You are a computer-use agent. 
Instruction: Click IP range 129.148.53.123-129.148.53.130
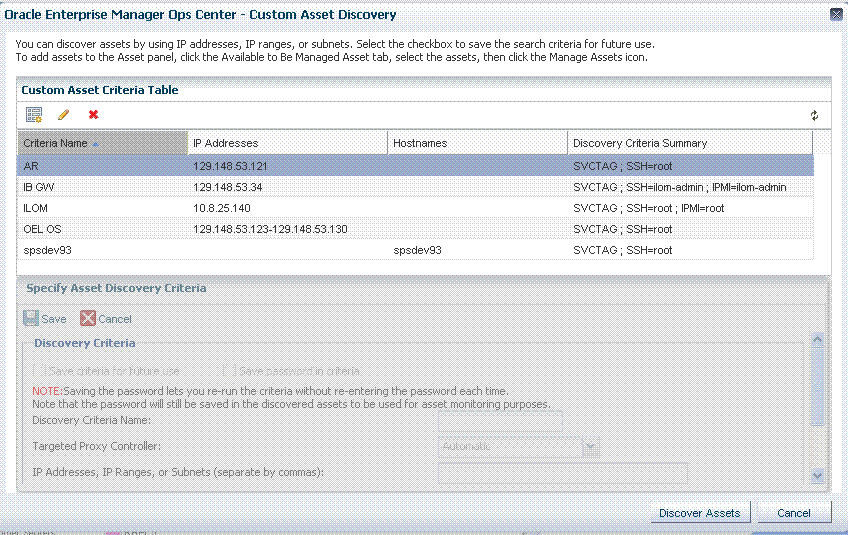point(270,229)
